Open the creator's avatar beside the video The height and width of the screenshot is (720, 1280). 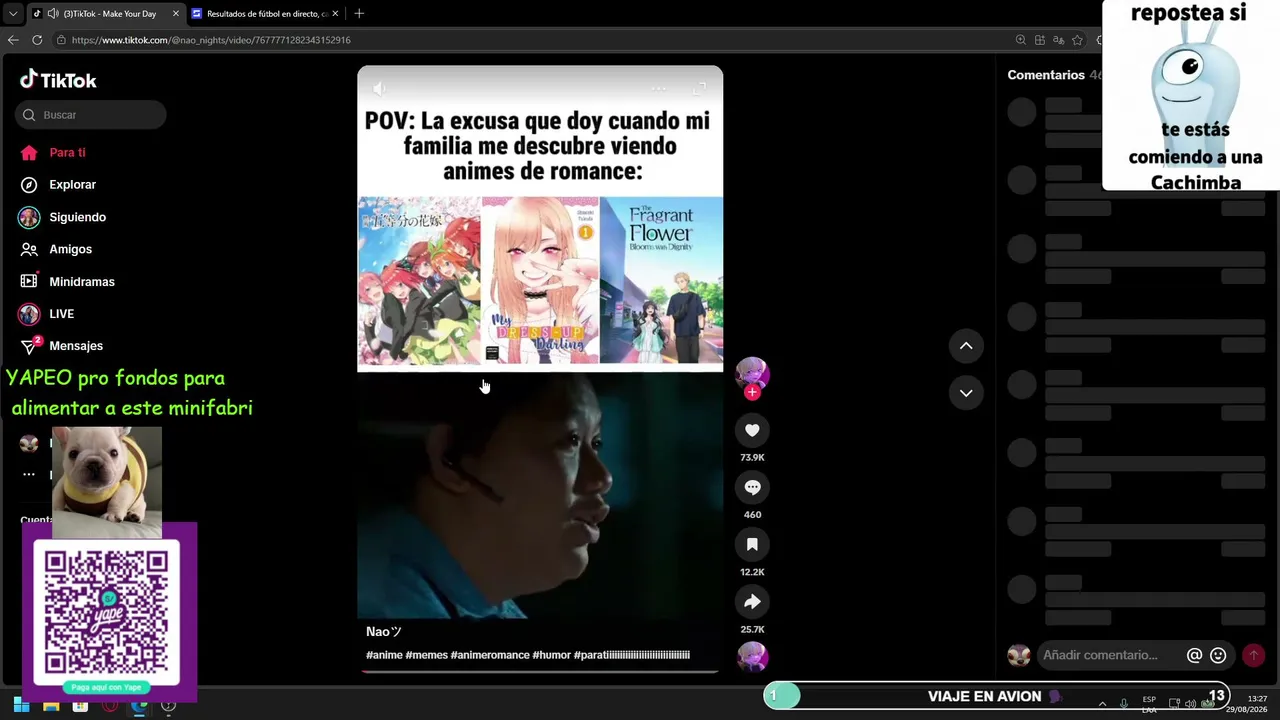tap(752, 373)
